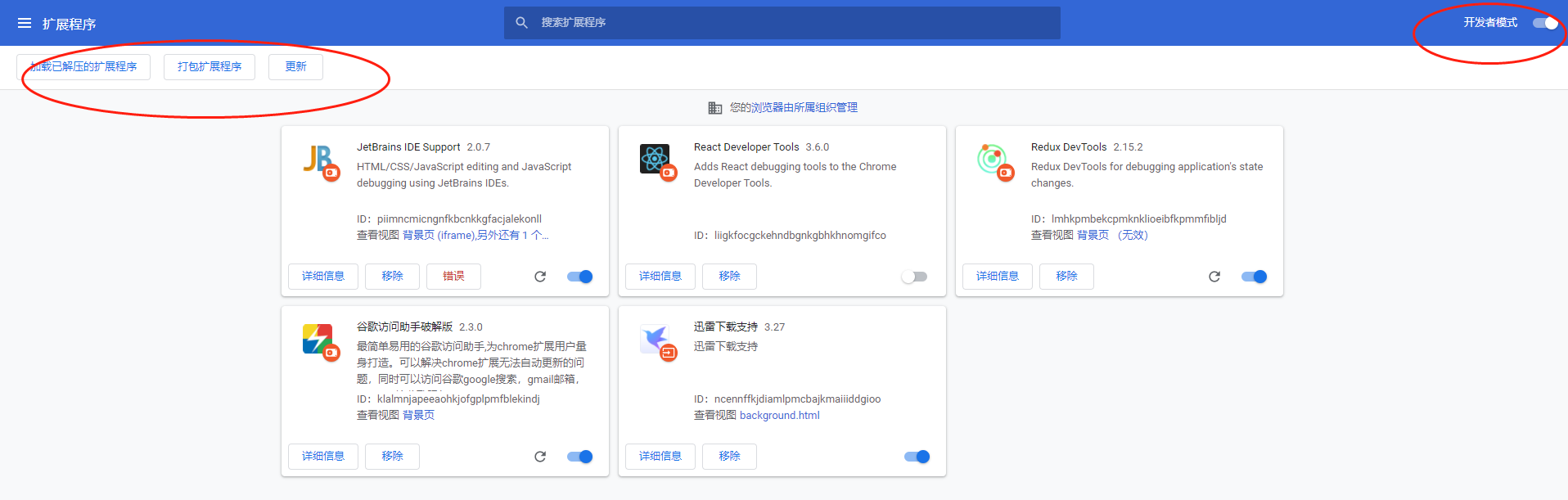
Task: Reload the Redux DevTools extension
Action: [x=1214, y=277]
